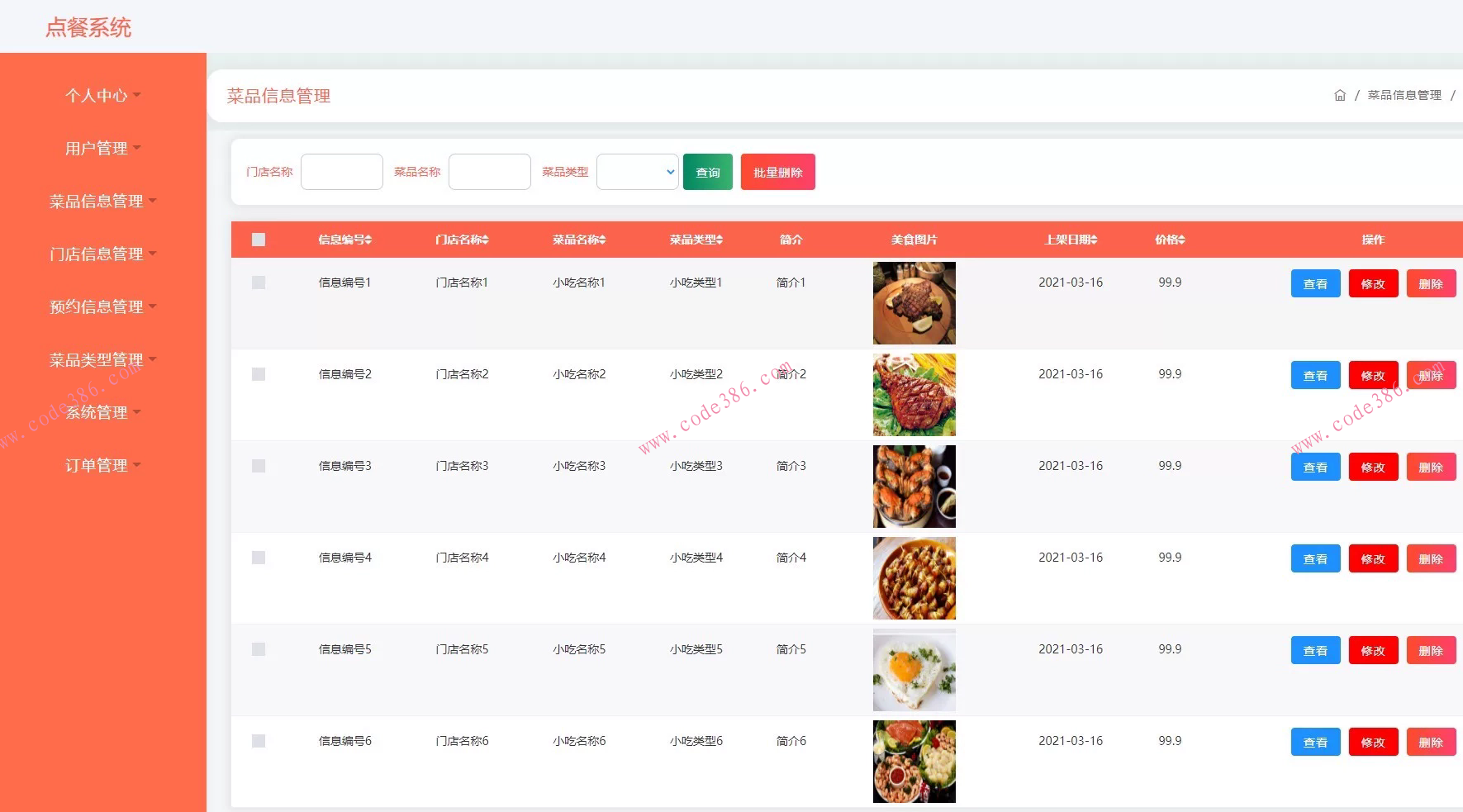Check the row for 信息编号6

(x=259, y=741)
